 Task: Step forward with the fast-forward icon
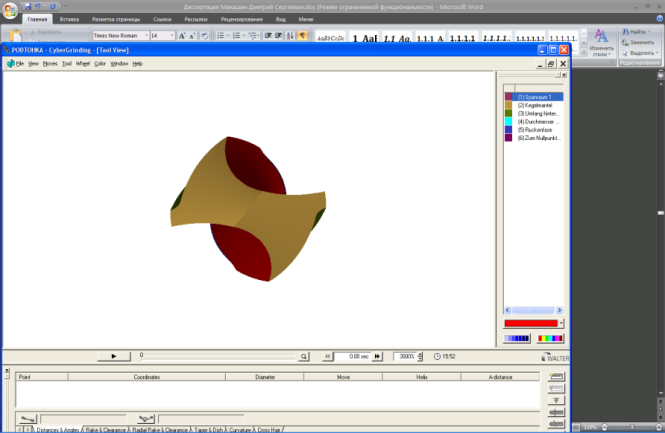pyautogui.click(x=377, y=357)
